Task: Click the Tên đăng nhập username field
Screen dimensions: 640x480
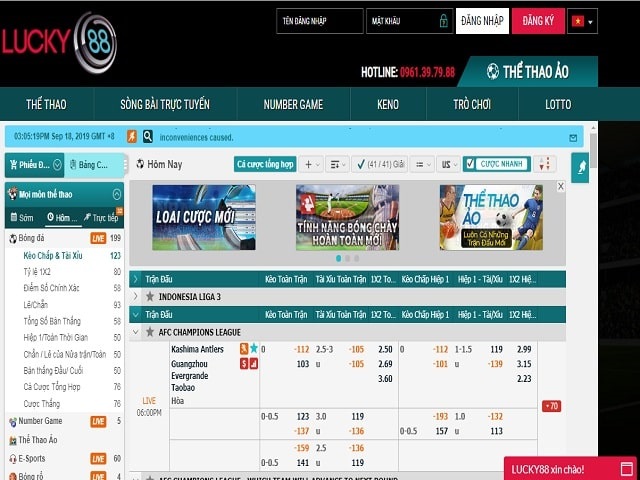Action: click(x=320, y=21)
